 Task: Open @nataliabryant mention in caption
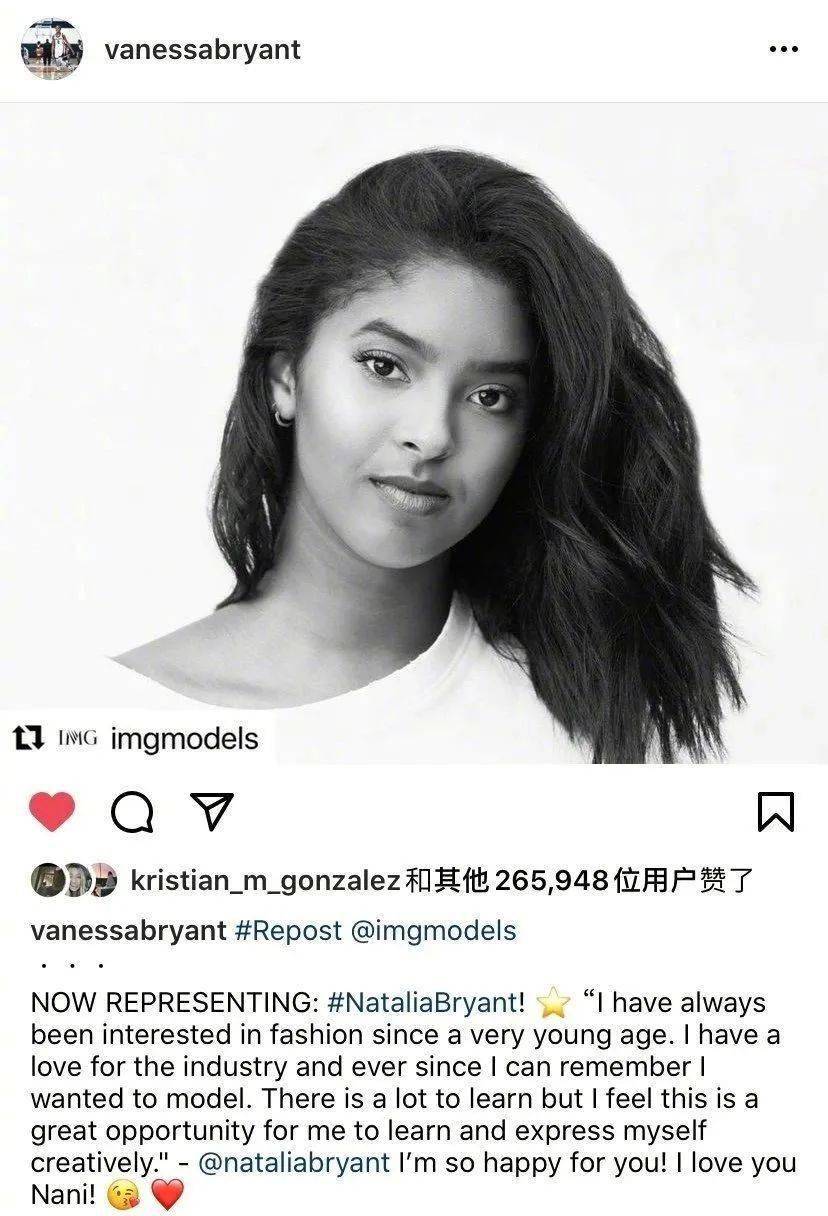click(295, 1163)
